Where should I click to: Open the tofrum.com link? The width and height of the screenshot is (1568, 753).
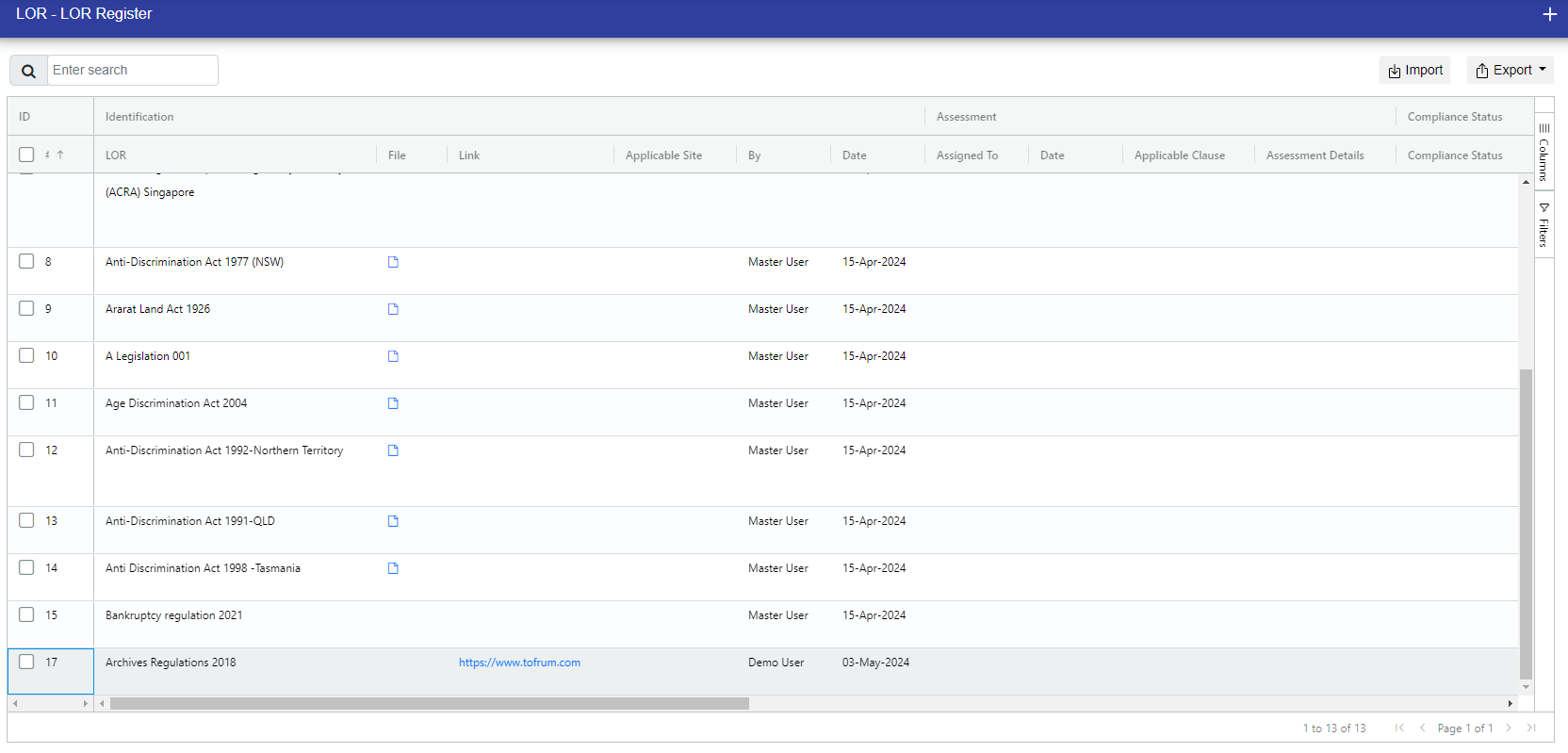click(519, 663)
